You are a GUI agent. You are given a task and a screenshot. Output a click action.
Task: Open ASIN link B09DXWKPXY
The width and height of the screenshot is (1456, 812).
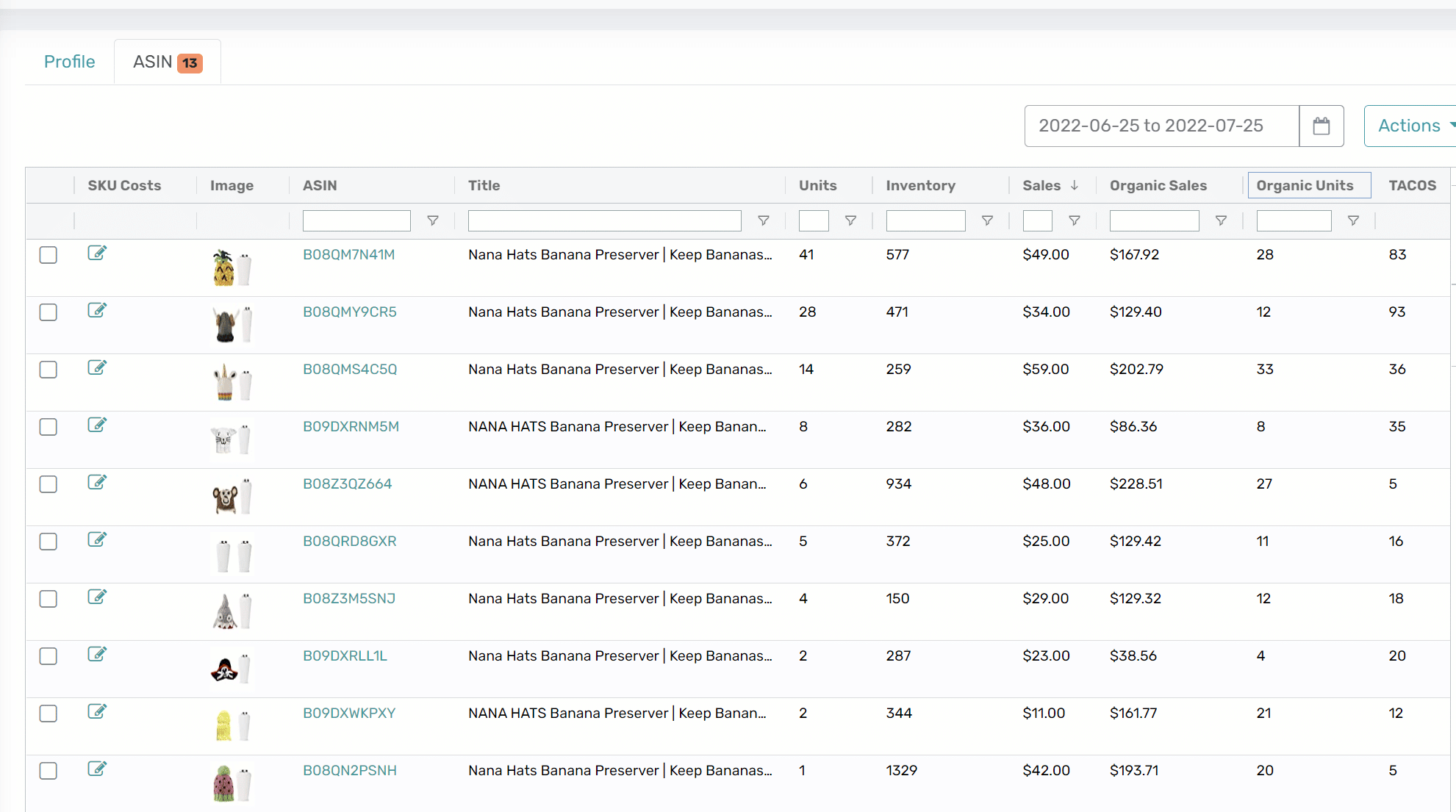point(349,713)
